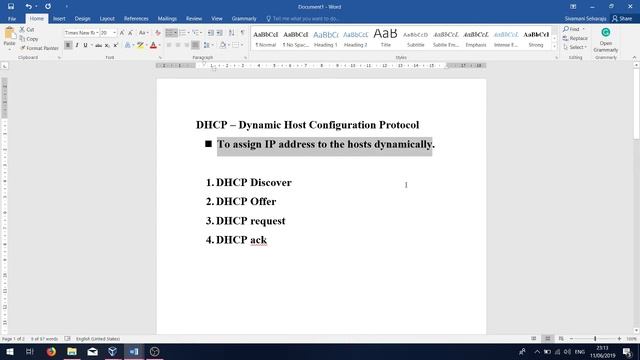
Task: Click the Increase Font Size icon
Action: coord(122,33)
